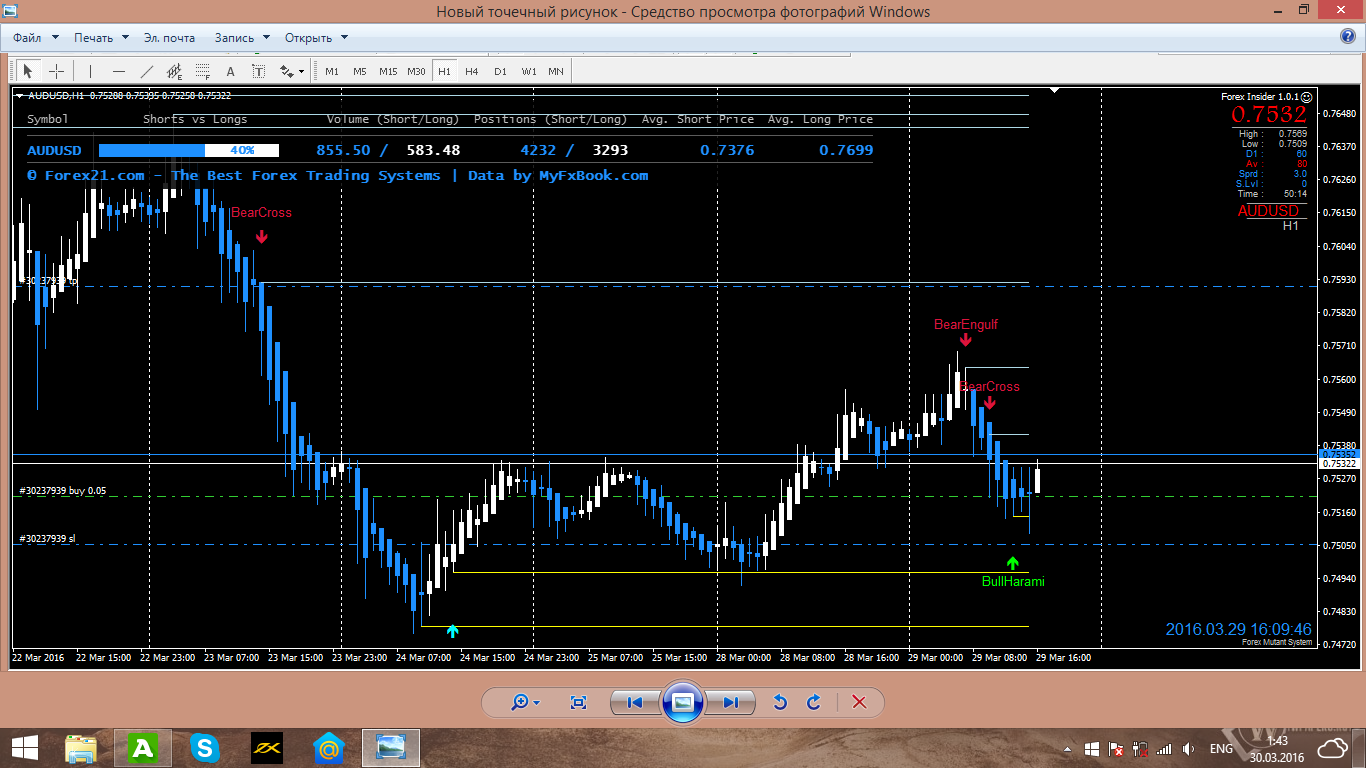1366x768 pixels.
Task: Click the 0.7699 average long price
Action: pyautogui.click(x=846, y=150)
